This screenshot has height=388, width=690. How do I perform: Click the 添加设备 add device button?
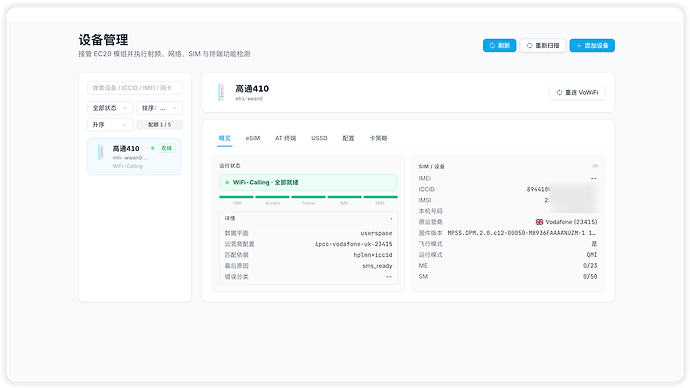click(592, 45)
